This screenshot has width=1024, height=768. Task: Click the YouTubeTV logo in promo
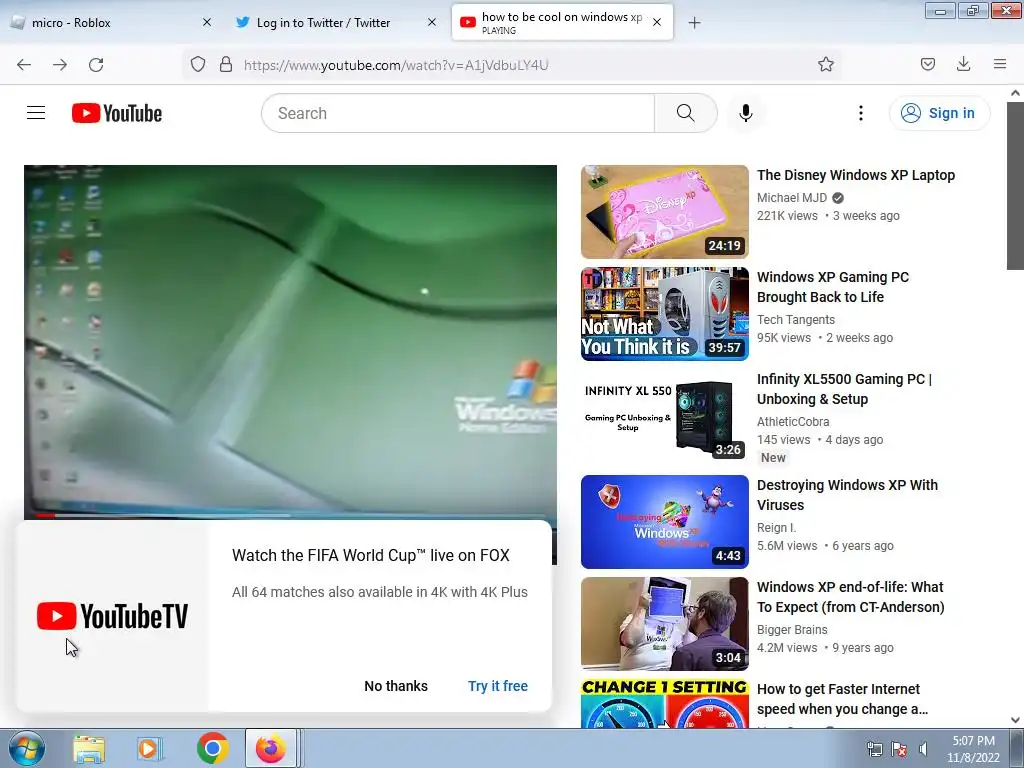pyautogui.click(x=112, y=616)
